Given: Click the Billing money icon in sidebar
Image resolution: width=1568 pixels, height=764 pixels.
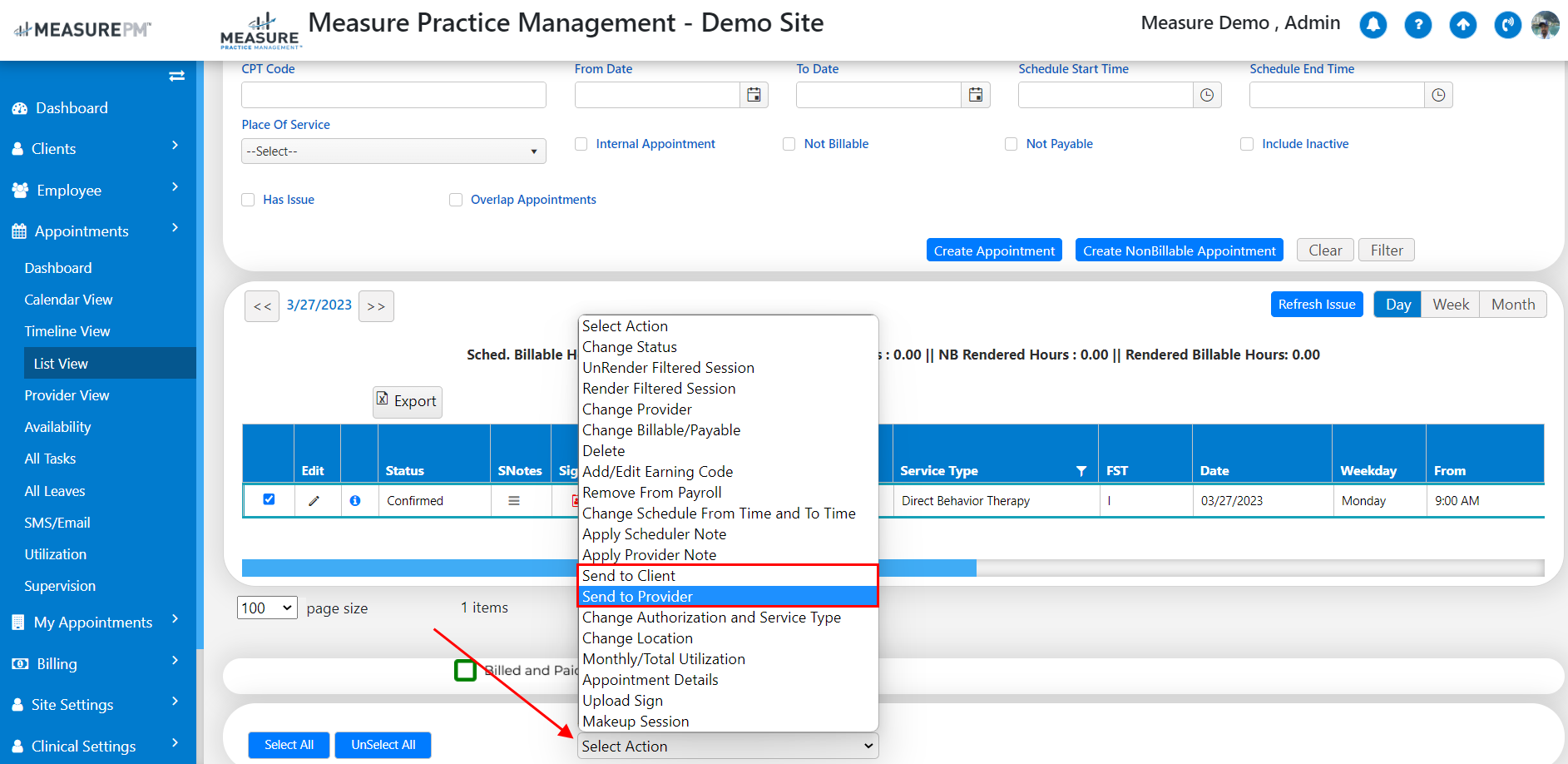Looking at the screenshot, I should pos(20,664).
